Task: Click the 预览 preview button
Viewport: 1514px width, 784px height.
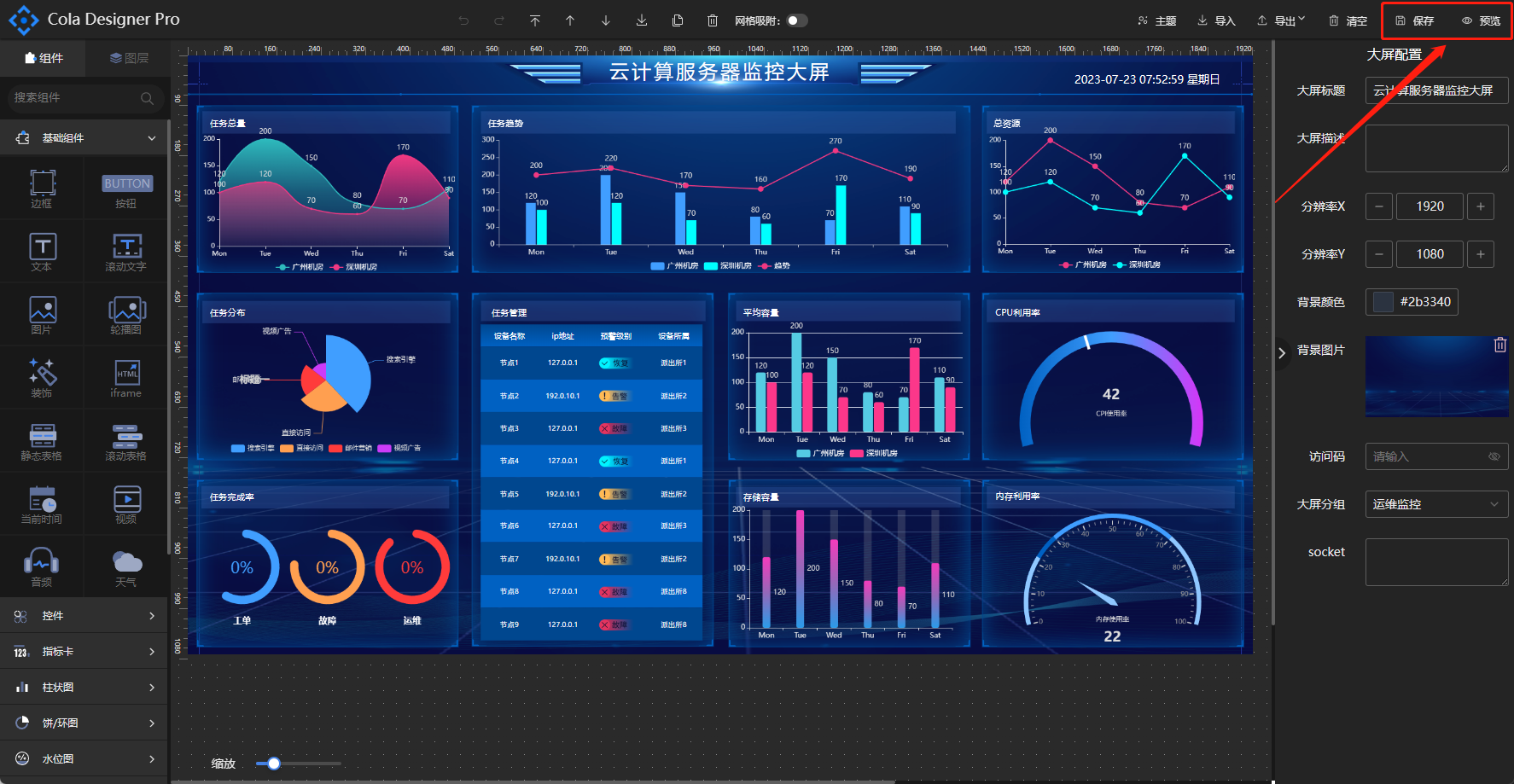Action: click(1481, 20)
